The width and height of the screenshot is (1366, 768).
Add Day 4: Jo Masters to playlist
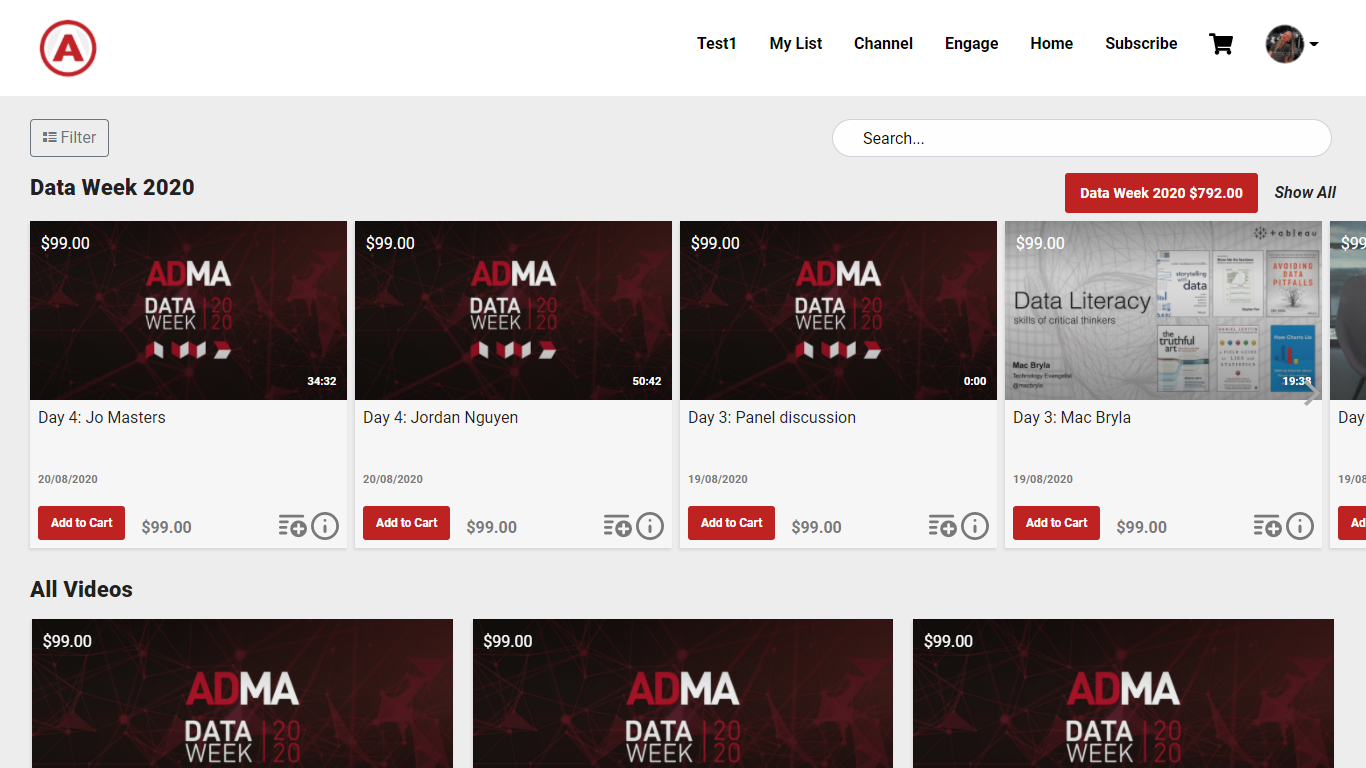292,526
